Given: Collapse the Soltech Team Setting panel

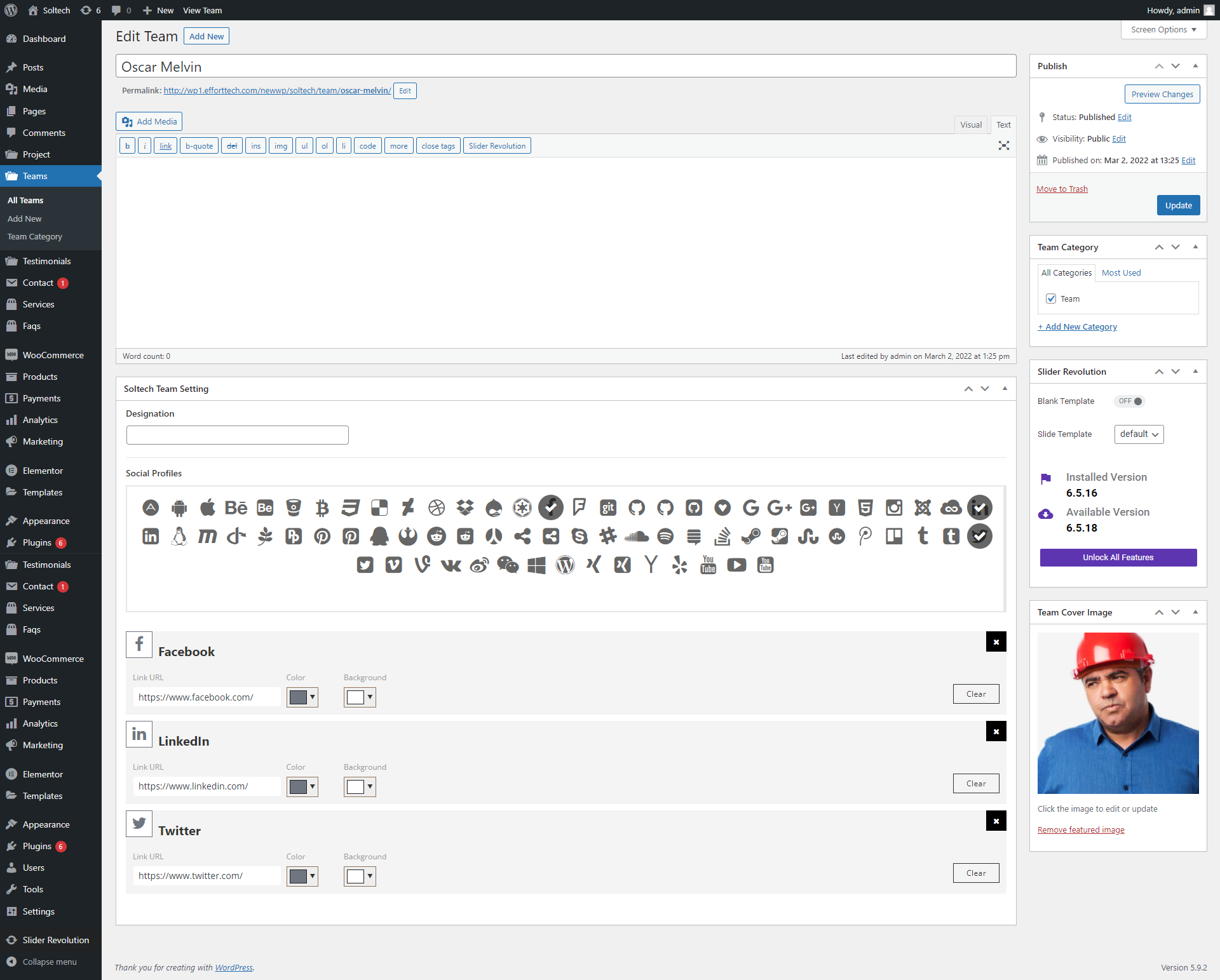Looking at the screenshot, I should [1005, 389].
